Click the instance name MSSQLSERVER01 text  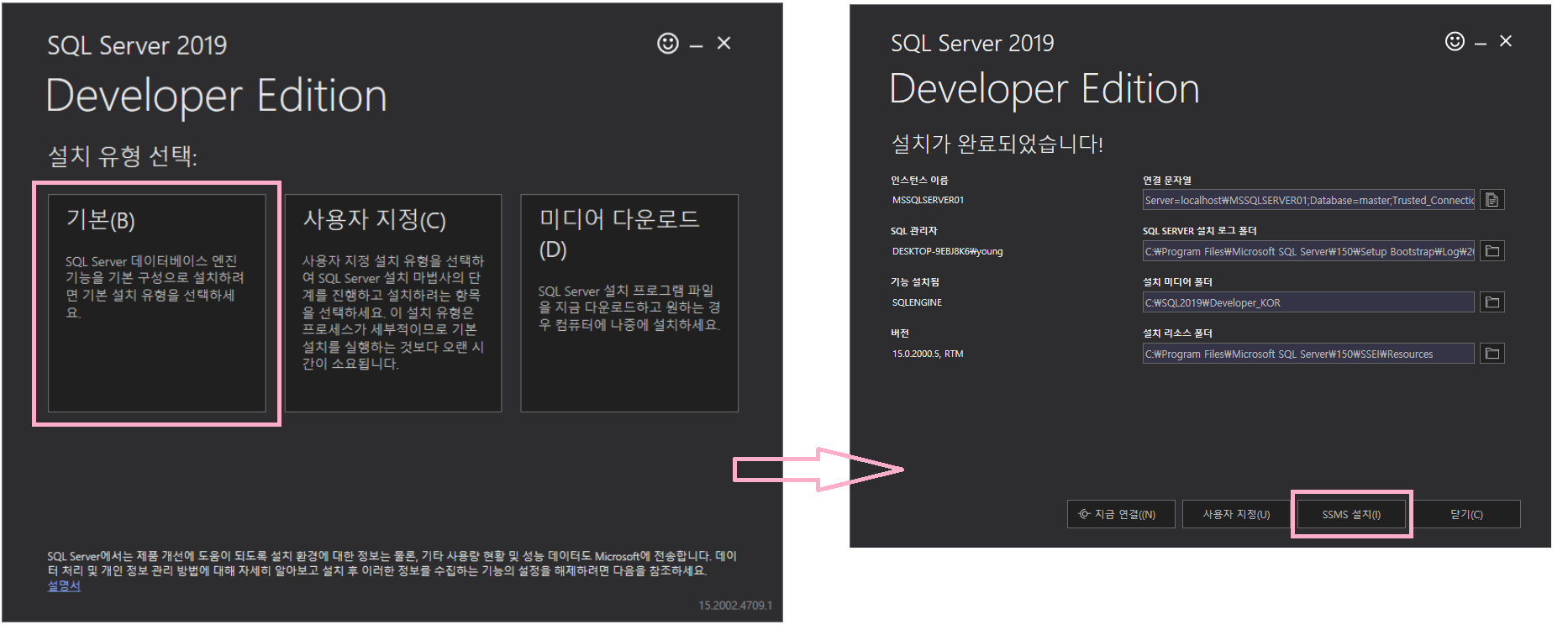(928, 200)
